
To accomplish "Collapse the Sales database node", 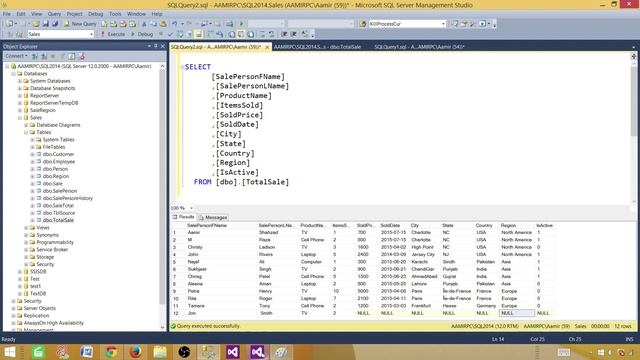I will [x=20, y=118].
